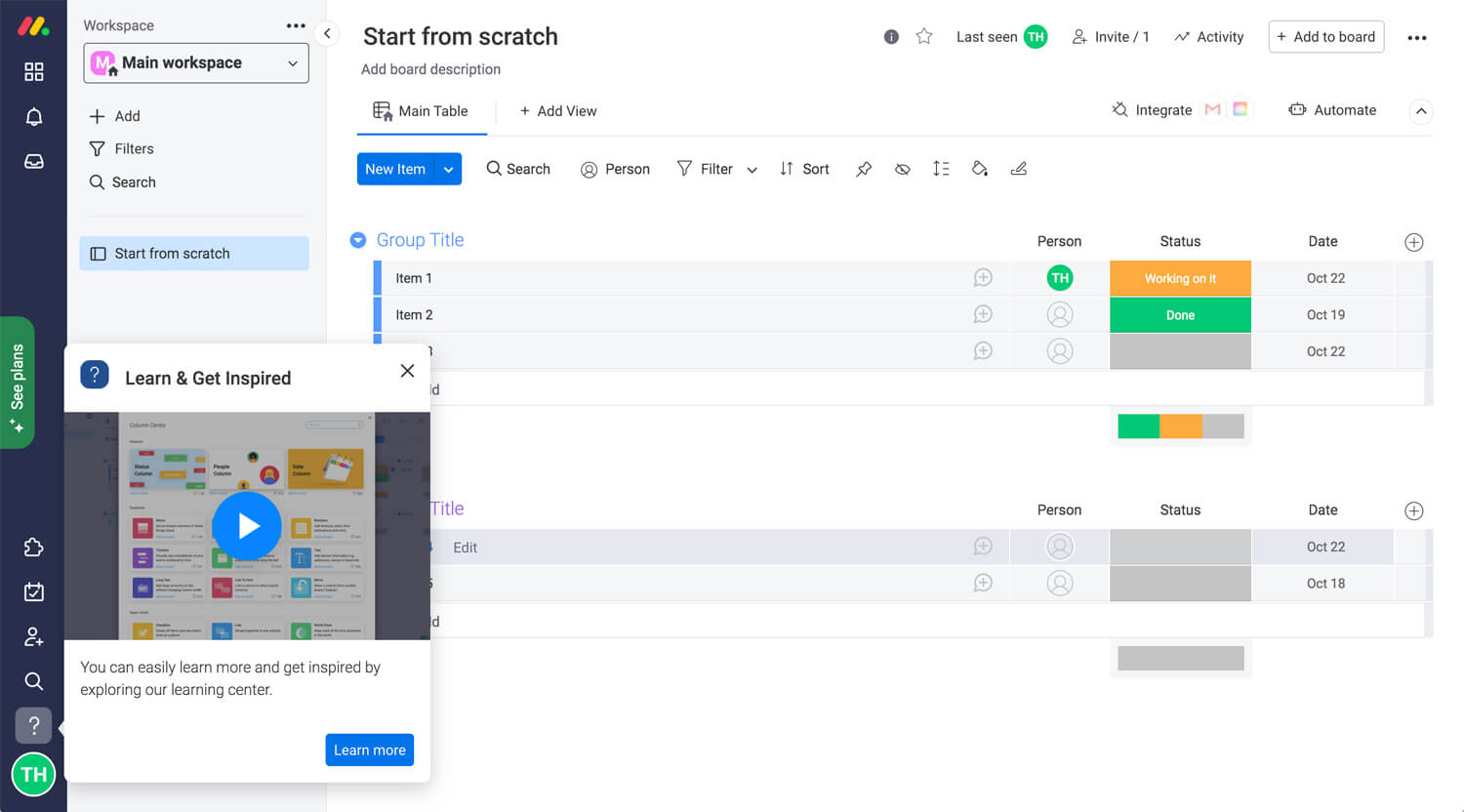Image resolution: width=1464 pixels, height=812 pixels.
Task: Open workspace options three-dot menu
Action: (x=296, y=25)
